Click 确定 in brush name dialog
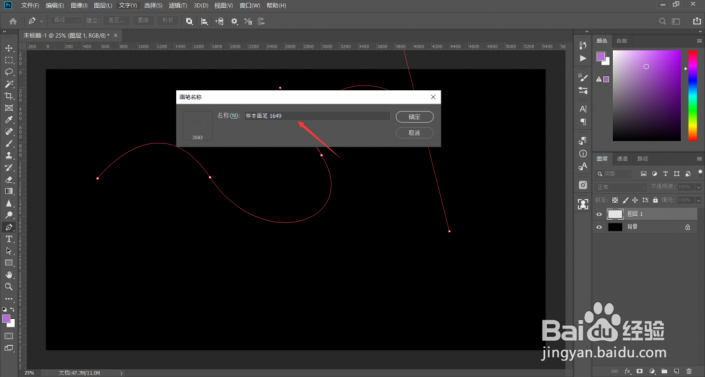705x377 pixels. pyautogui.click(x=415, y=117)
